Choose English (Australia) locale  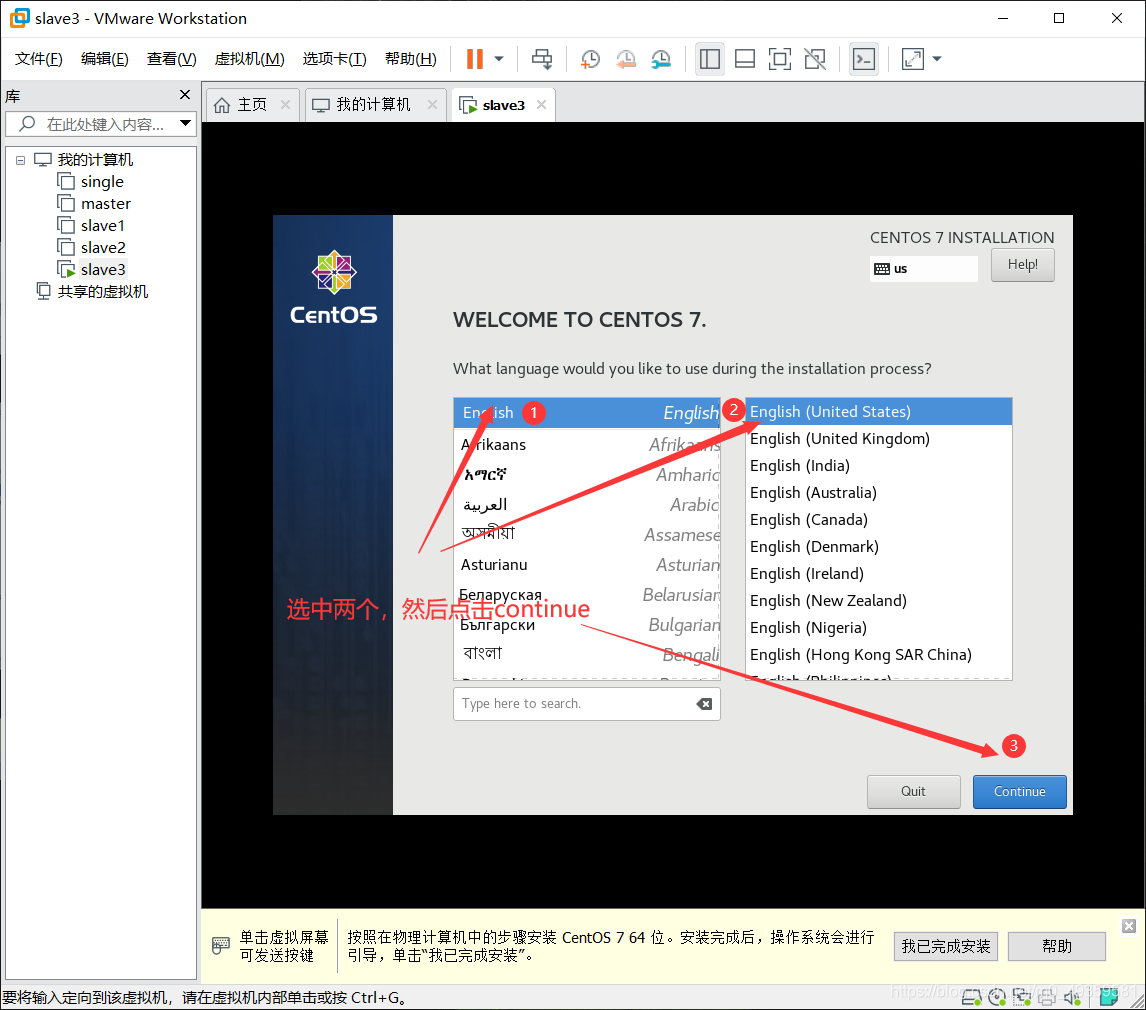(879, 493)
